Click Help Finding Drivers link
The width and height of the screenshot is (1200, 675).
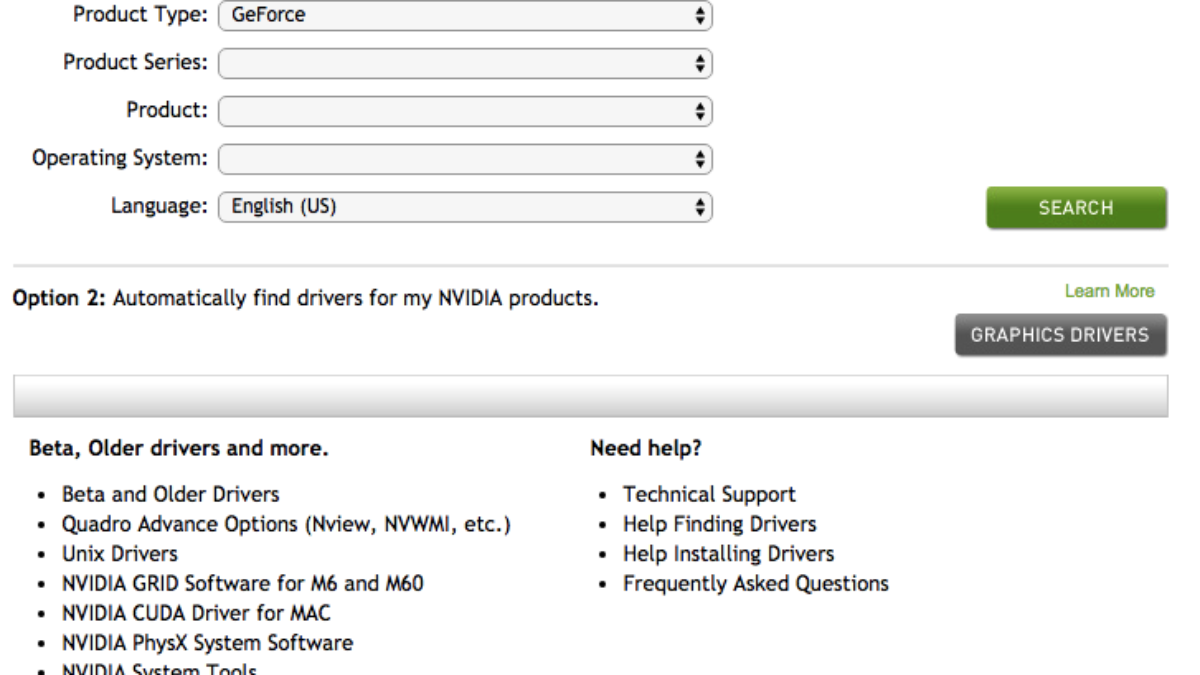[x=719, y=524]
